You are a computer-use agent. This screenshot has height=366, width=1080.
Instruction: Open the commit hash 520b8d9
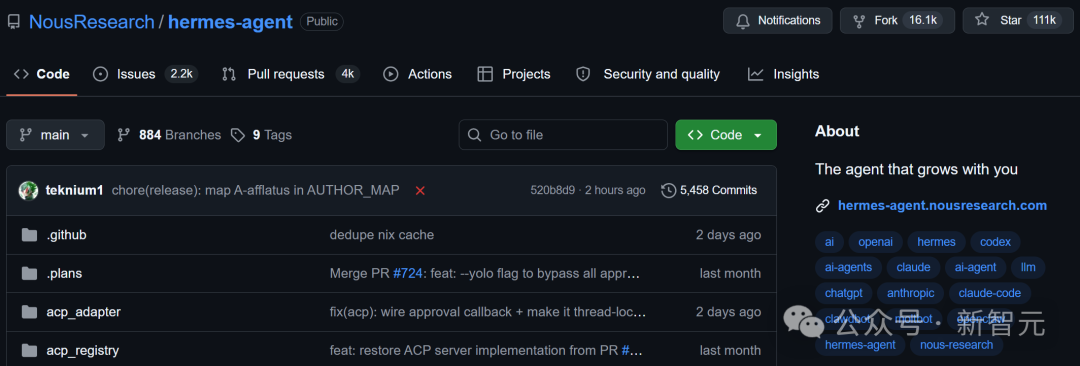point(552,190)
